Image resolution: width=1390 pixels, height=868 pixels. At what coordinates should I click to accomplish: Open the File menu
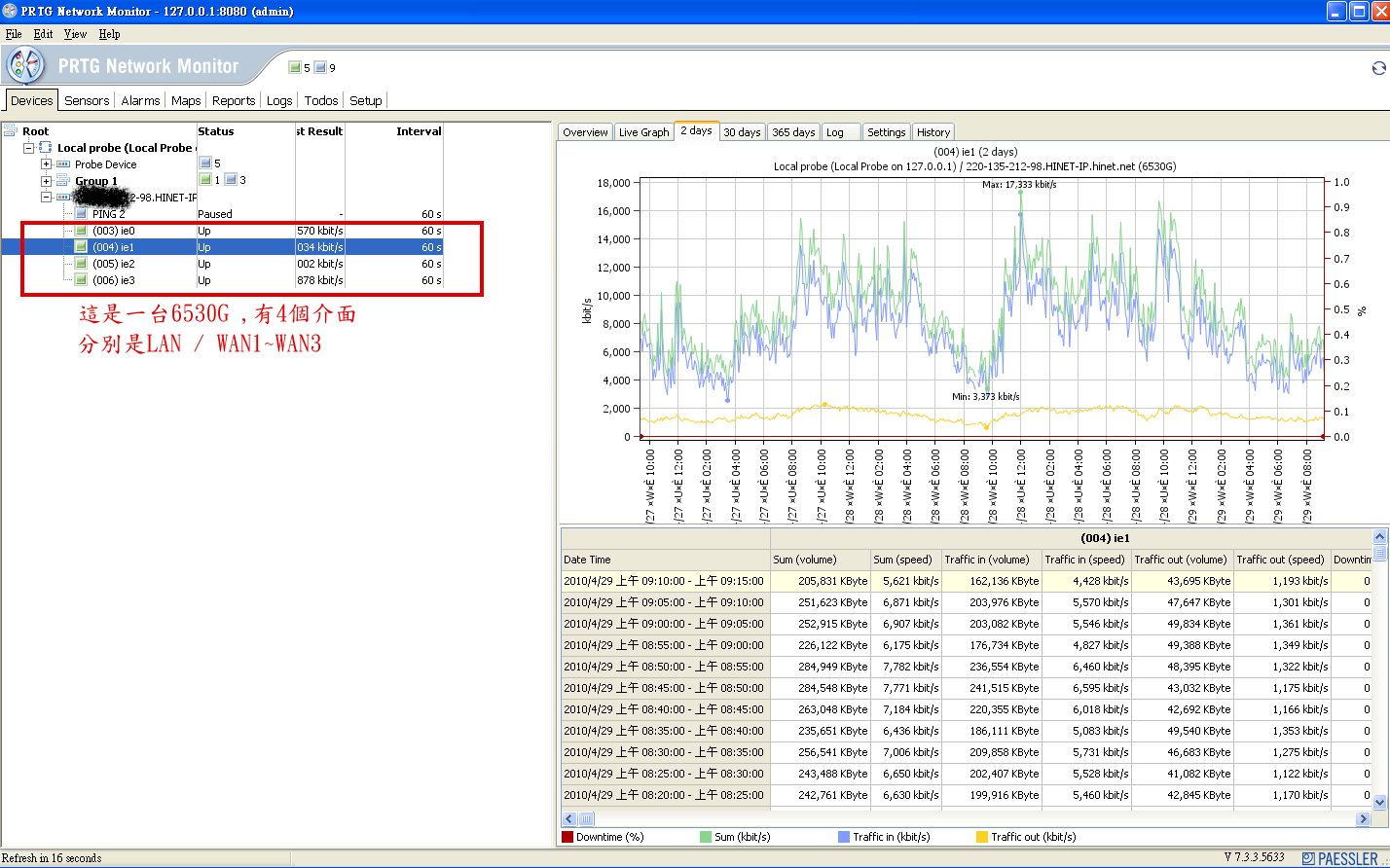coord(14,34)
